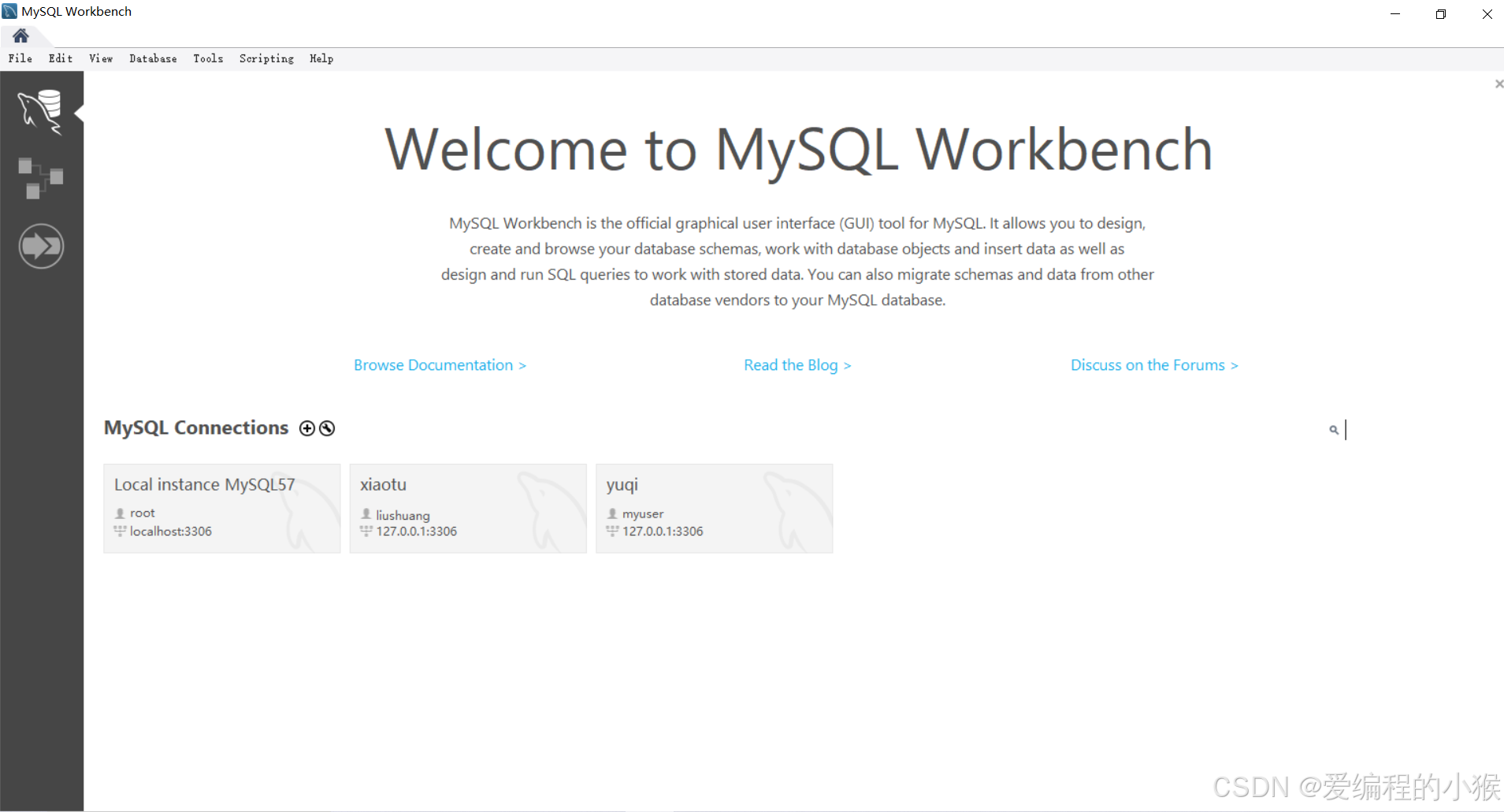Screen dimensions: 1504x812
Task: Follow the Discuss on the Forums link
Action: click(1154, 365)
